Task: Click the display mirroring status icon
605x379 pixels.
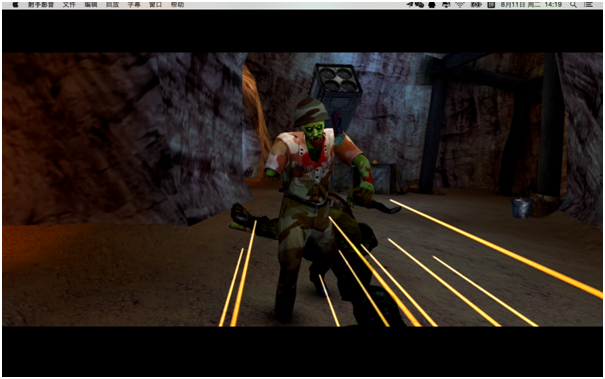Action: click(x=446, y=5)
